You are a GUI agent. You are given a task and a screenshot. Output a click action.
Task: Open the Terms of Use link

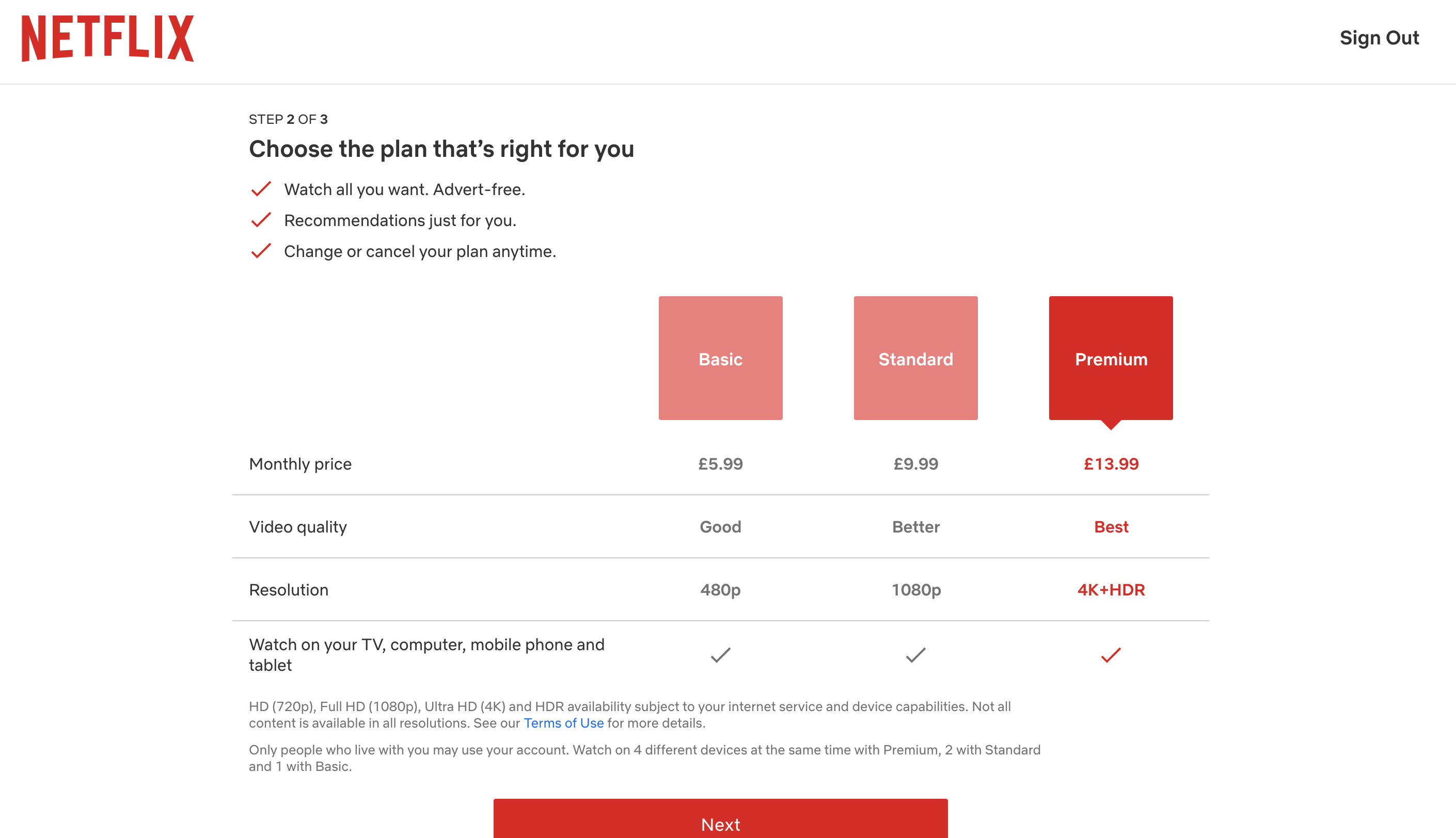(563, 723)
